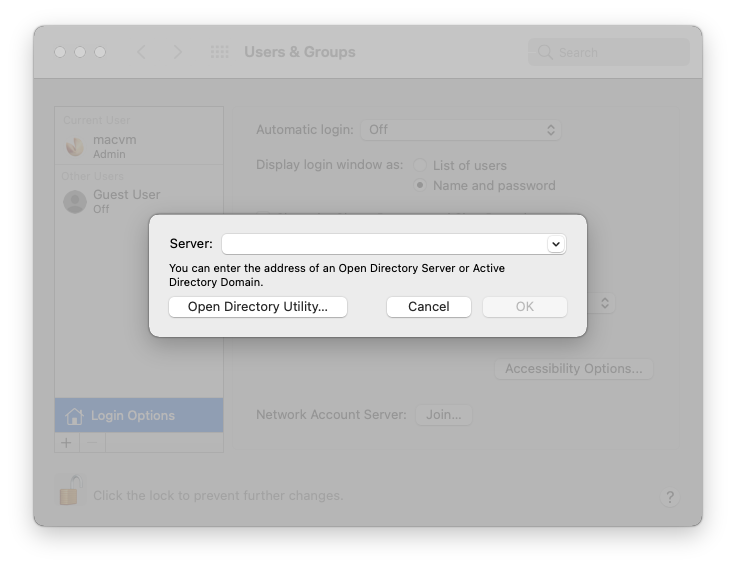Viewport: 736px width, 568px height.
Task: Click the add user plus button
Action: (67, 442)
